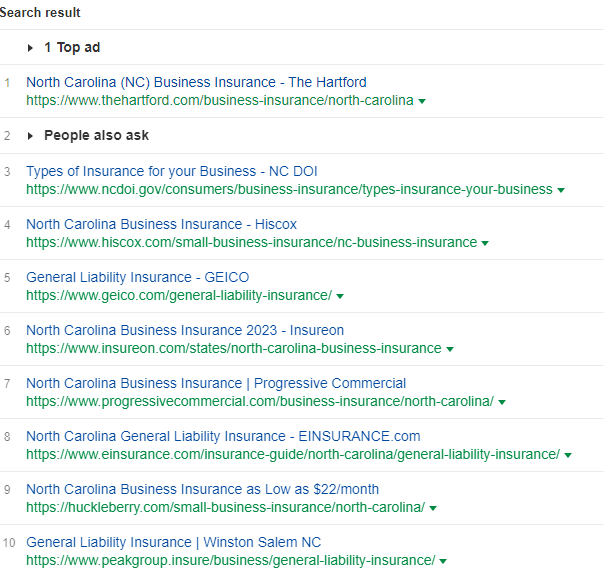Image resolution: width=604 pixels, height=574 pixels.
Task: Open 'Types of Insurance for your Business - NC DOI'
Action: pyautogui.click(x=171, y=171)
